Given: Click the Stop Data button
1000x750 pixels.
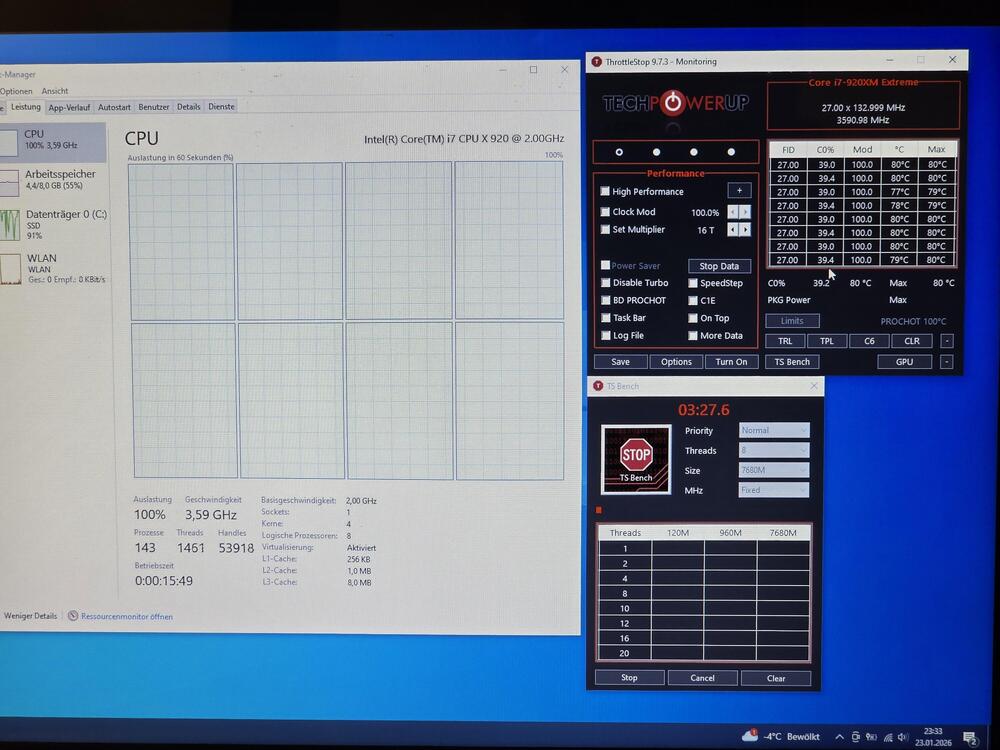Looking at the screenshot, I should pos(719,266).
